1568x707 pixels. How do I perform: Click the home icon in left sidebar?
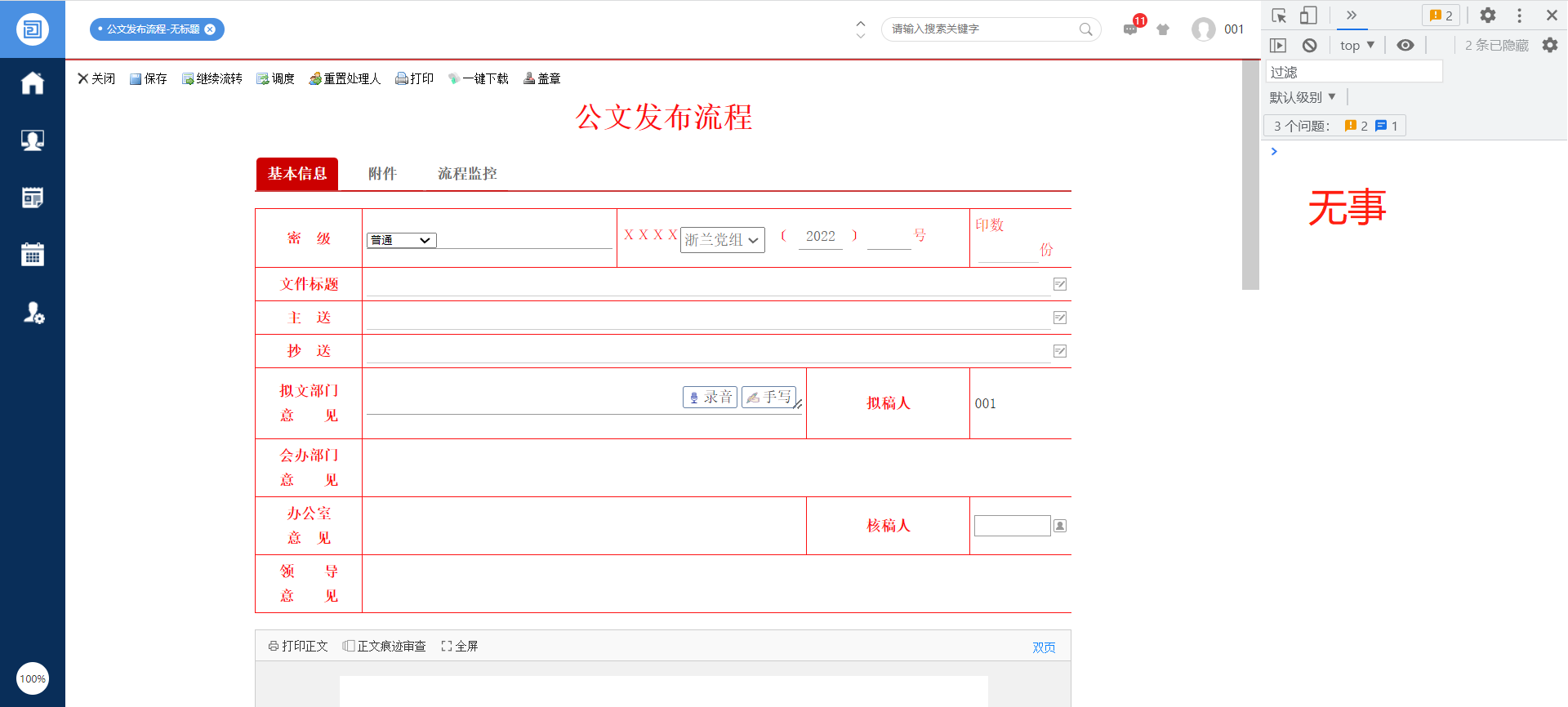pyautogui.click(x=33, y=83)
